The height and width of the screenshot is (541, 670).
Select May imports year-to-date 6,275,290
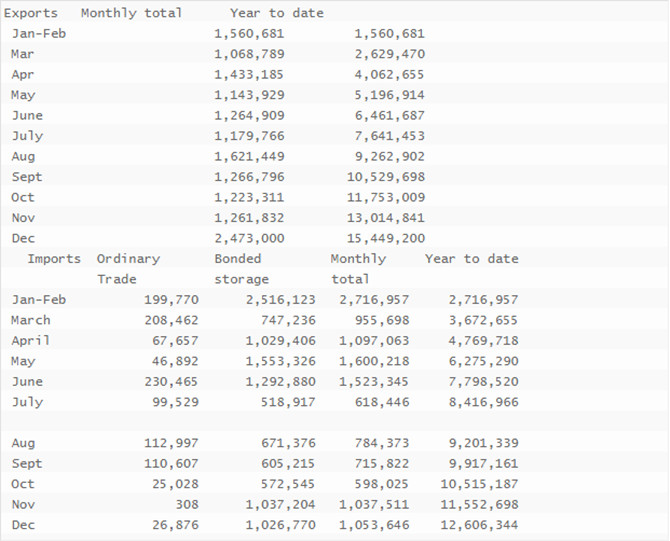click(x=483, y=362)
